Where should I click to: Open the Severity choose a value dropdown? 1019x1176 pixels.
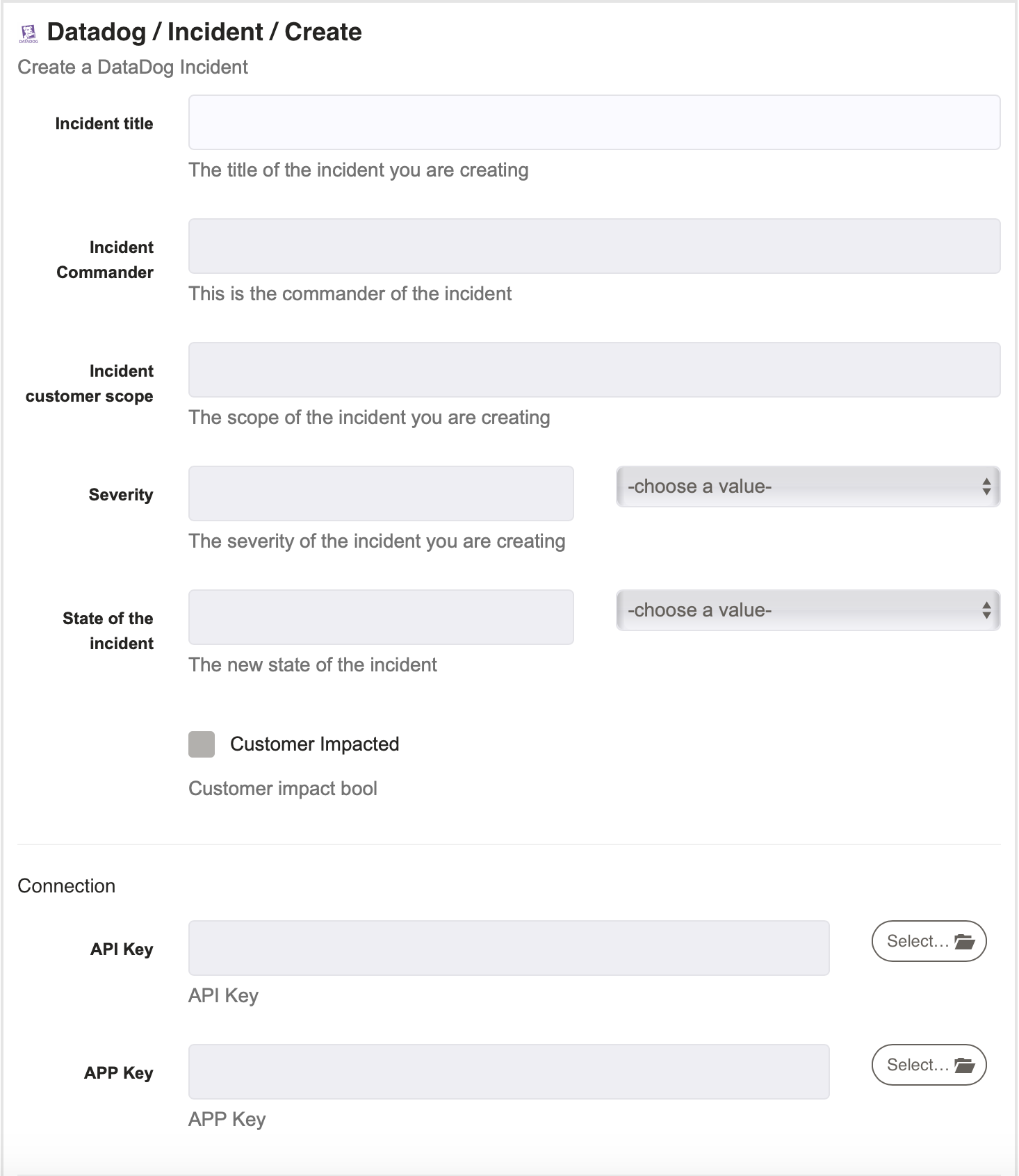pyautogui.click(x=808, y=487)
